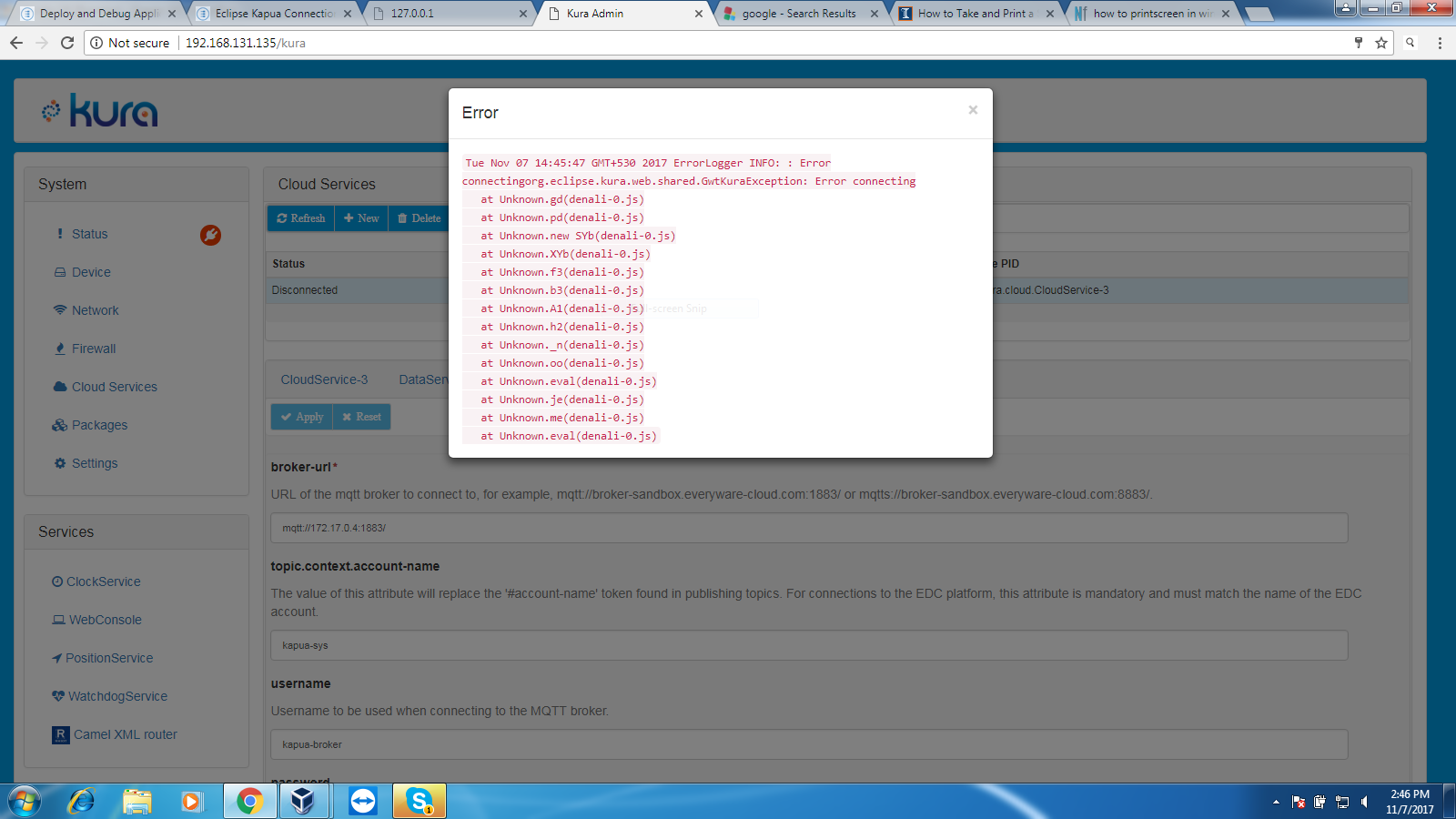Click the Network wifi icon in the sidebar
Screen dimensions: 1456x819
(x=60, y=310)
